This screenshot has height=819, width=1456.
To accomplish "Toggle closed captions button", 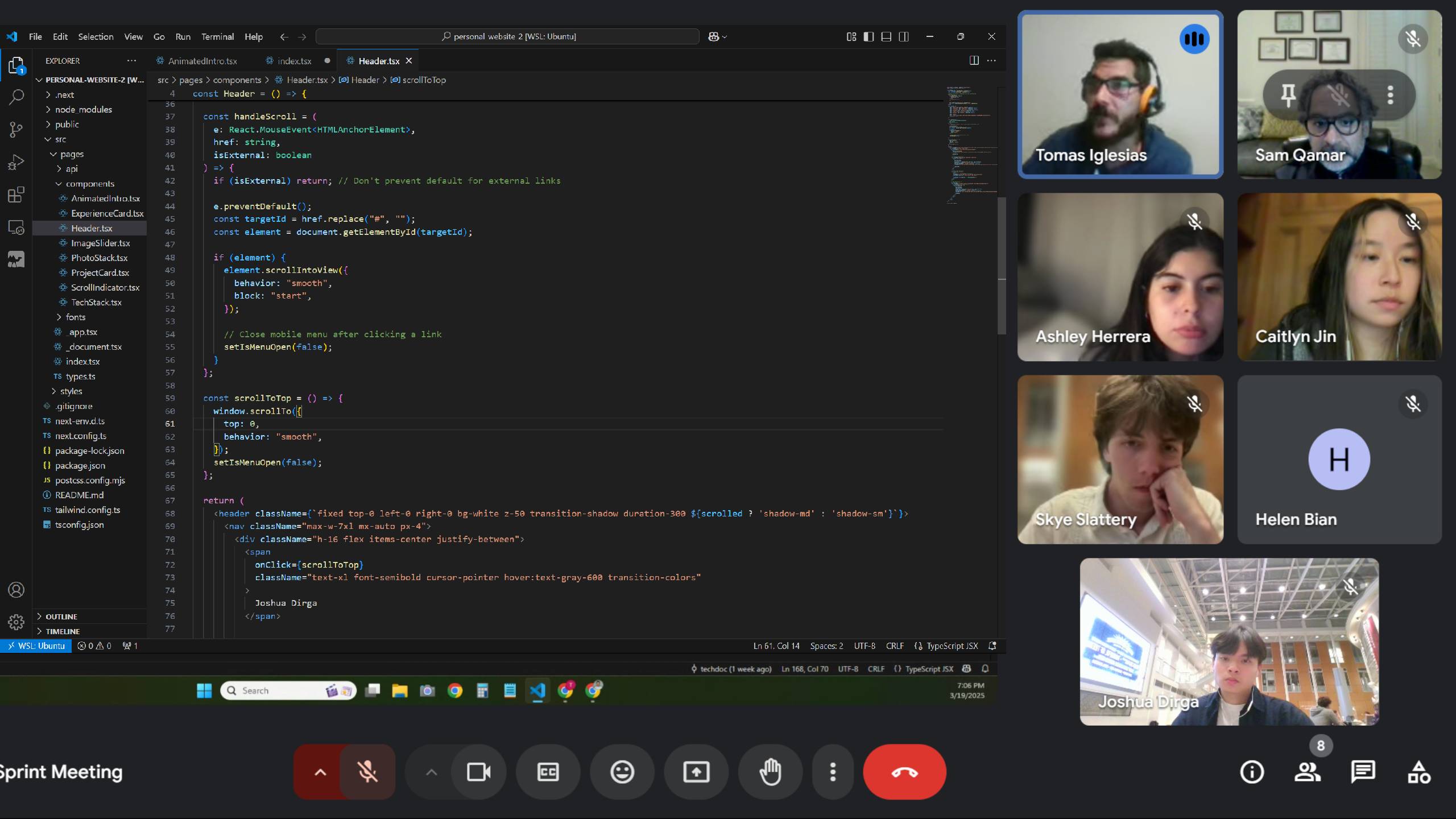I will 548,772.
